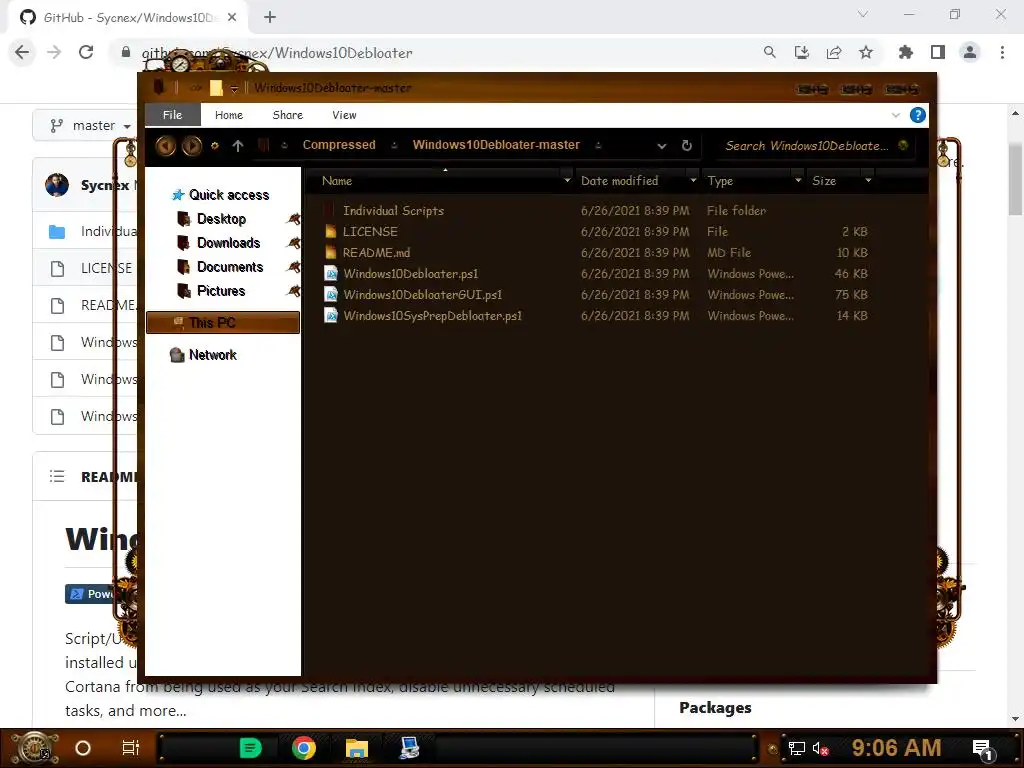
Task: Go back in Chrome browser
Action: click(22, 52)
